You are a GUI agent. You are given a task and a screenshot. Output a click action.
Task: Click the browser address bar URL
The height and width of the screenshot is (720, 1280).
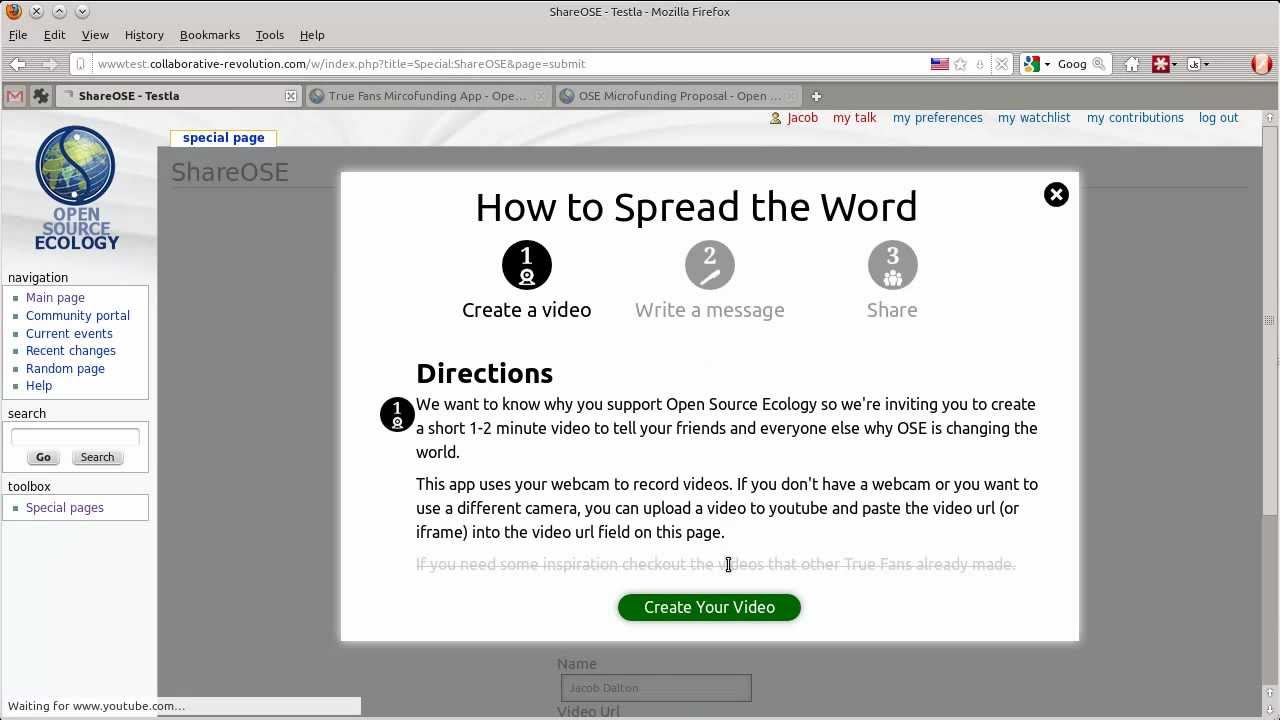[x=341, y=64]
